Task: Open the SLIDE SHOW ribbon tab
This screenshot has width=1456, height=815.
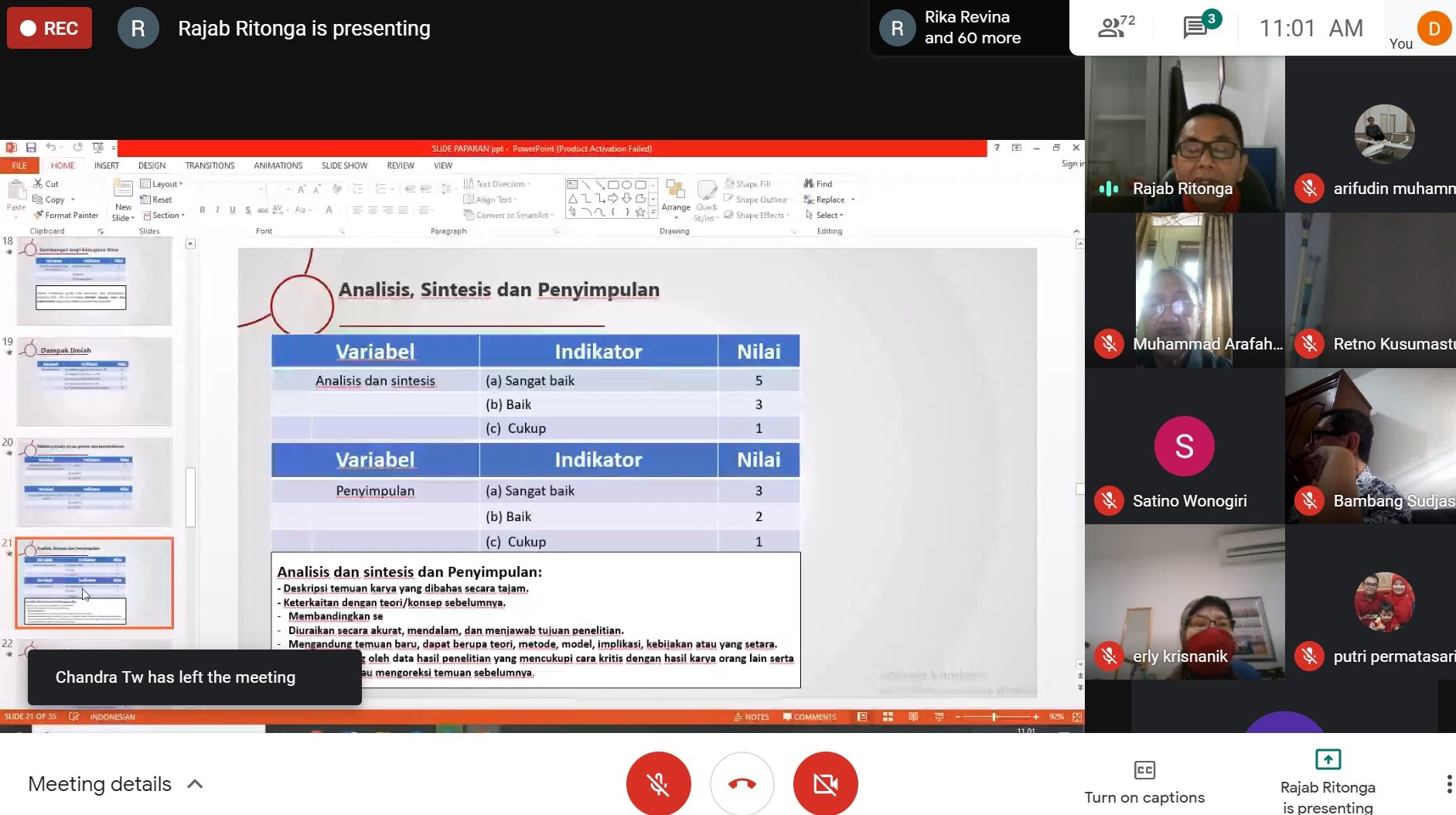Action: tap(344, 165)
